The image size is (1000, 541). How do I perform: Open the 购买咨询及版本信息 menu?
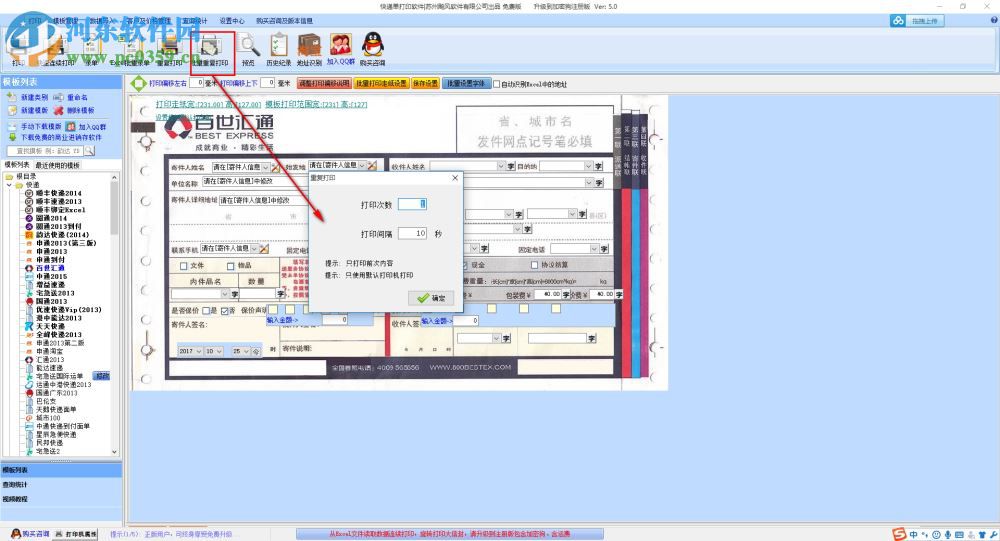coord(284,21)
